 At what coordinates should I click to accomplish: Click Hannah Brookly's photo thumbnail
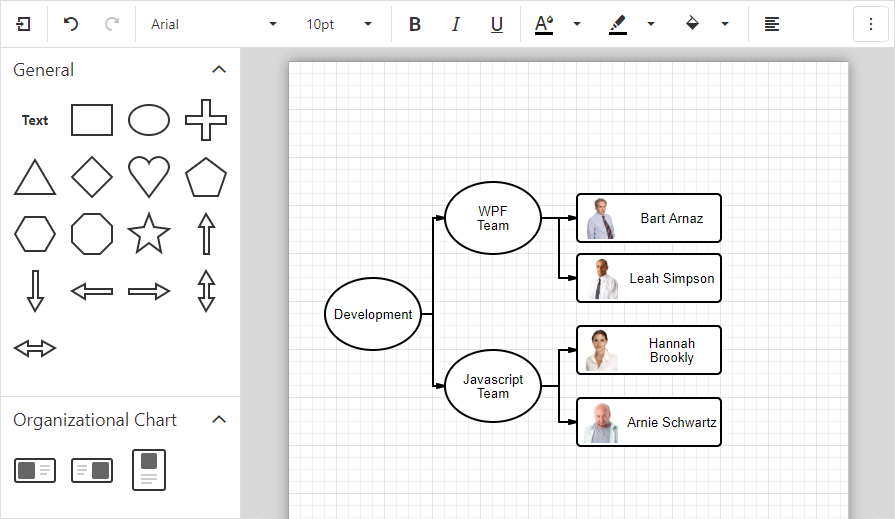click(602, 351)
